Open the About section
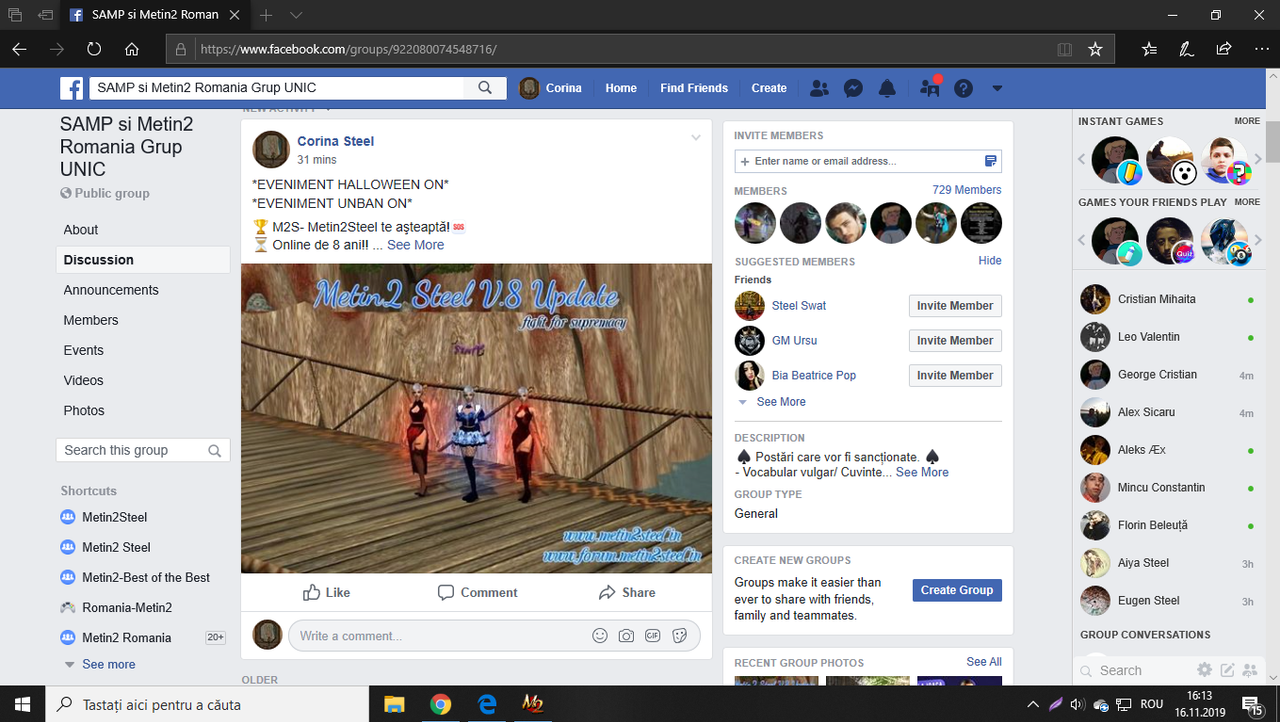The height and width of the screenshot is (722, 1280). point(143,229)
